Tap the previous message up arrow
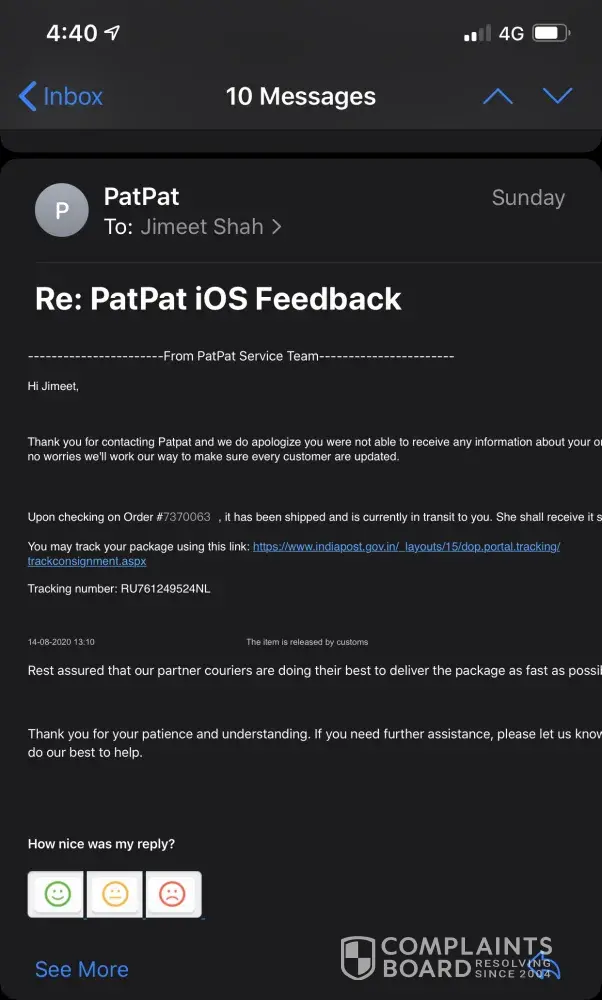The height and width of the screenshot is (1000, 602). coord(497,96)
